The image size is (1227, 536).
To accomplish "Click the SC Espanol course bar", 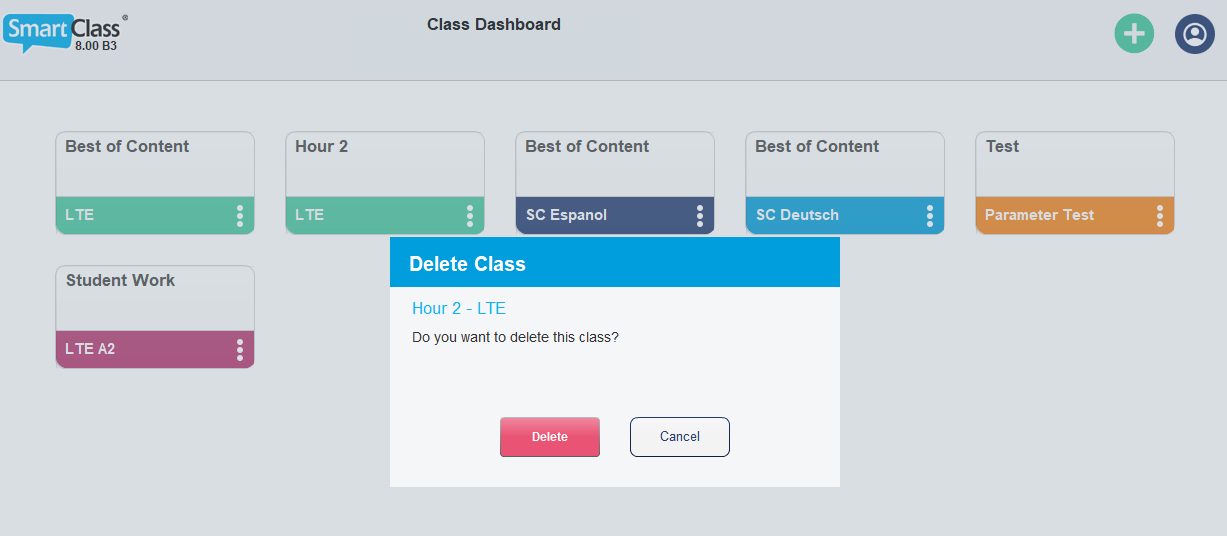I will 615,215.
